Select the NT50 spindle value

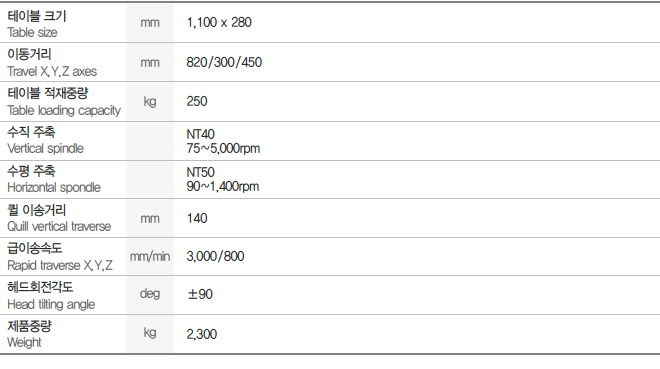click(200, 172)
